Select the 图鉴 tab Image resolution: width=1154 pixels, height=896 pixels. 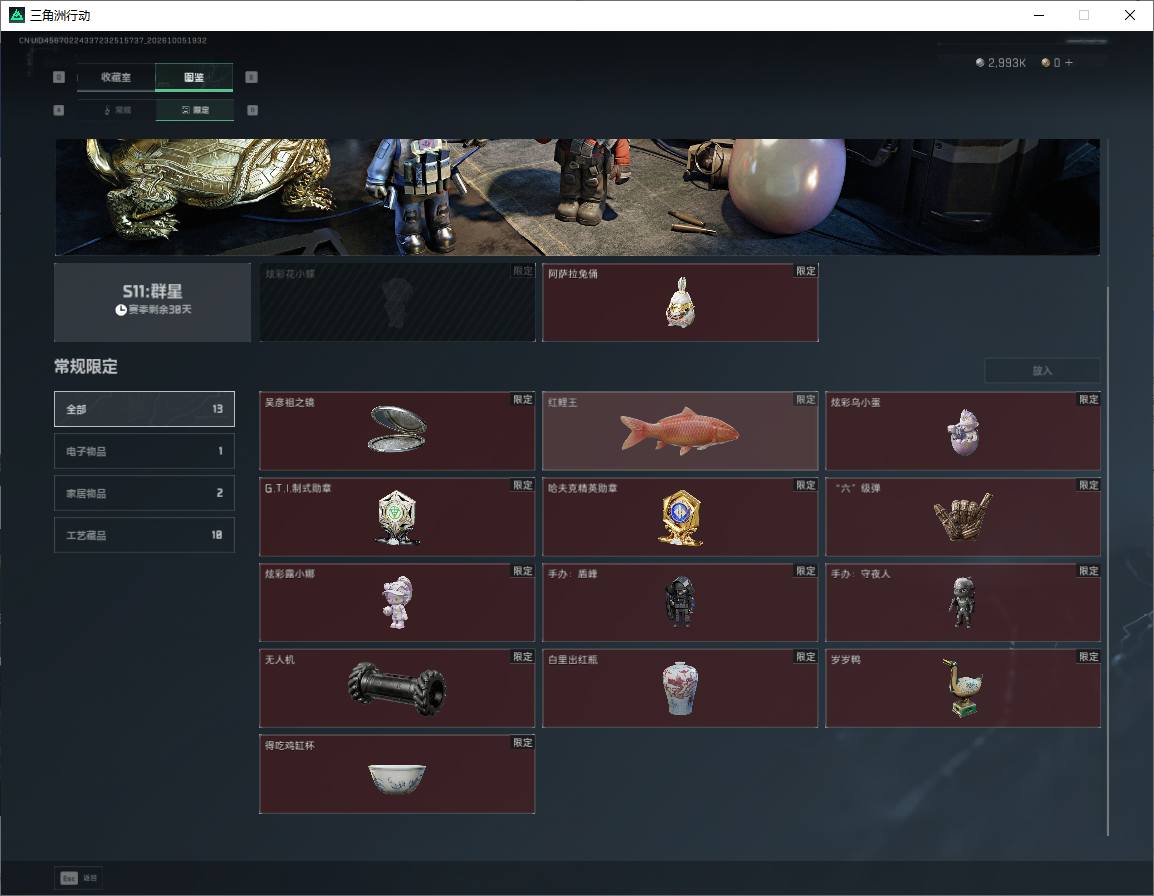click(x=194, y=77)
